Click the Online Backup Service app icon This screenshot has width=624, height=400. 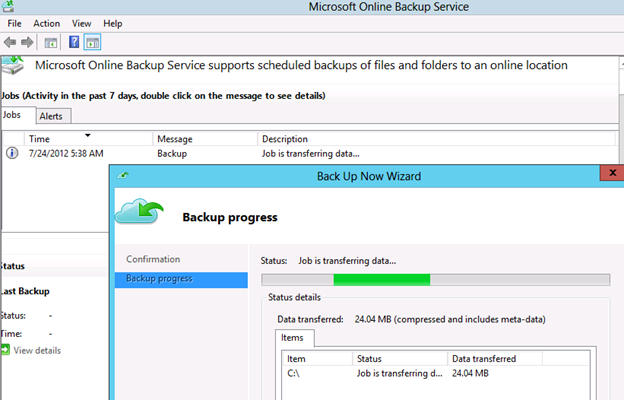point(8,6)
